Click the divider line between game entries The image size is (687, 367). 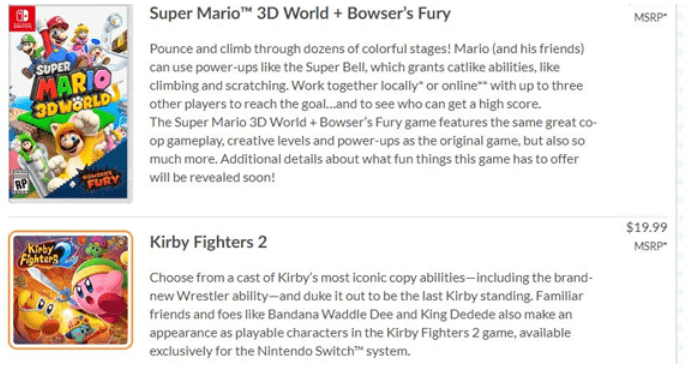337,216
